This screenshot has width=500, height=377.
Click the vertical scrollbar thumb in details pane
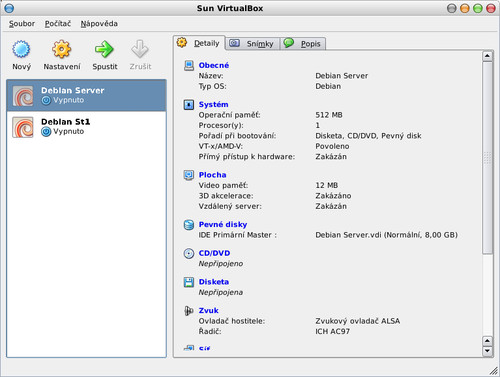pyautogui.click(x=487, y=158)
